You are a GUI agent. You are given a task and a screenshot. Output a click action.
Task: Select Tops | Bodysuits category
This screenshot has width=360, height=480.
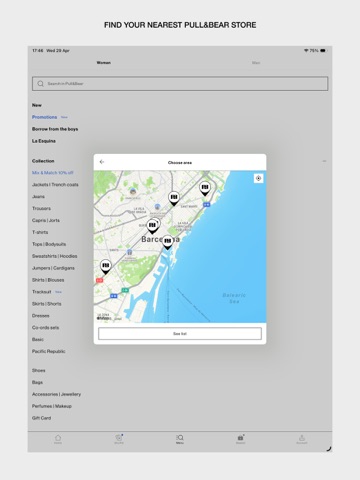coord(49,244)
